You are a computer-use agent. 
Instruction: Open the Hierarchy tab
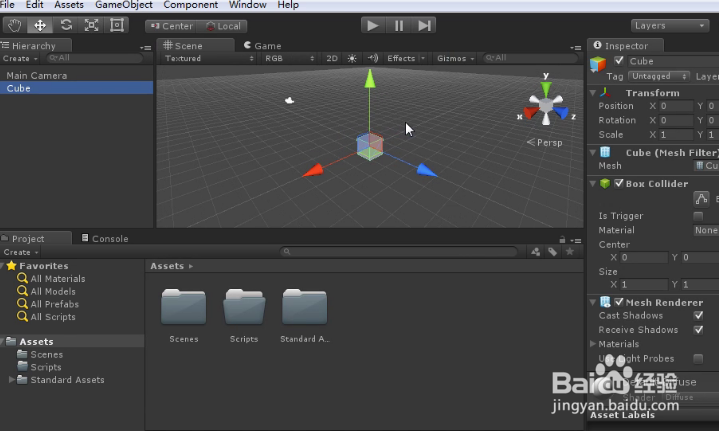click(36, 45)
